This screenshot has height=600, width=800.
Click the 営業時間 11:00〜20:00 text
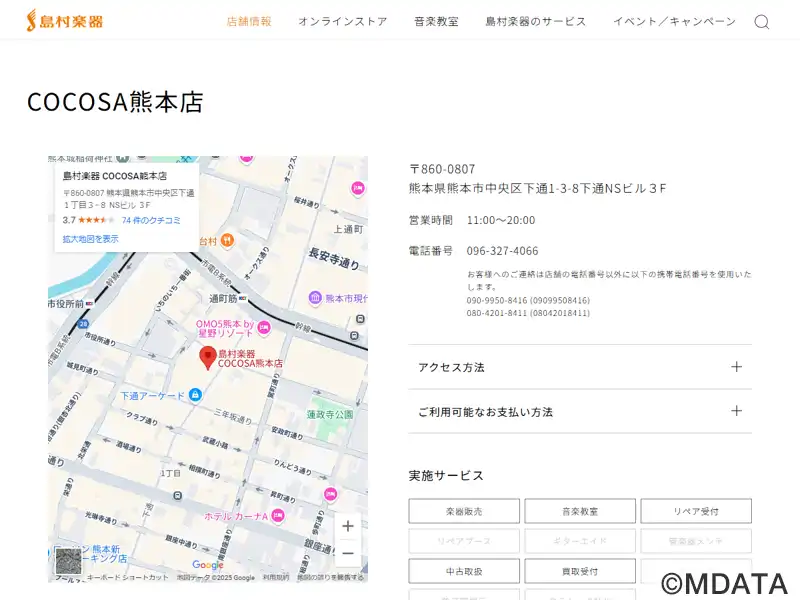[472, 220]
